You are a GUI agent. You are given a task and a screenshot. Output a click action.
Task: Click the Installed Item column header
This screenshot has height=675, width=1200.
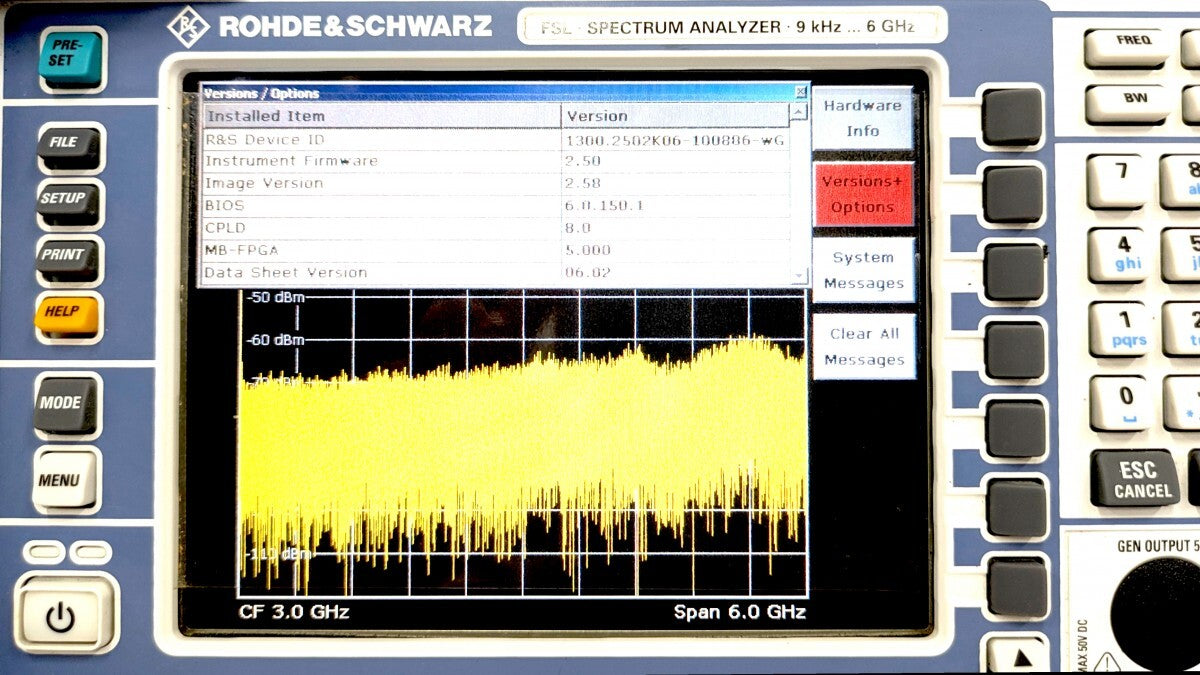[x=381, y=116]
